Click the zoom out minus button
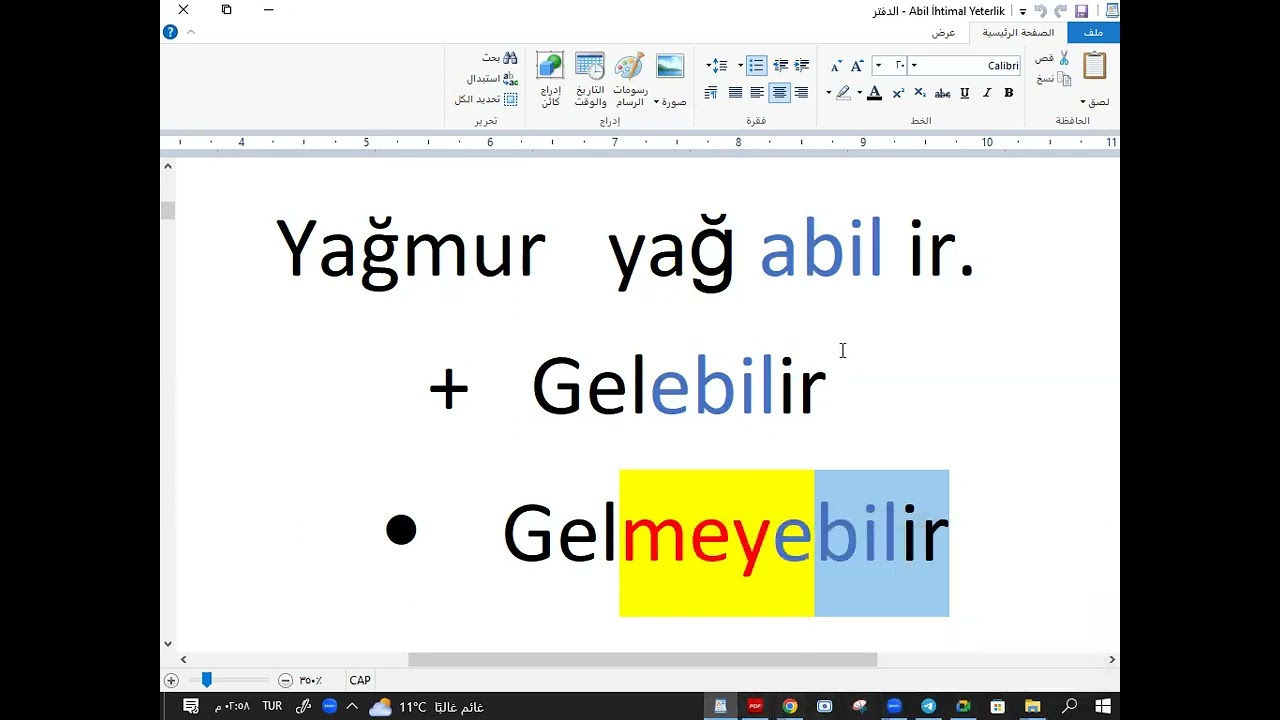1280x720 pixels. [x=285, y=680]
